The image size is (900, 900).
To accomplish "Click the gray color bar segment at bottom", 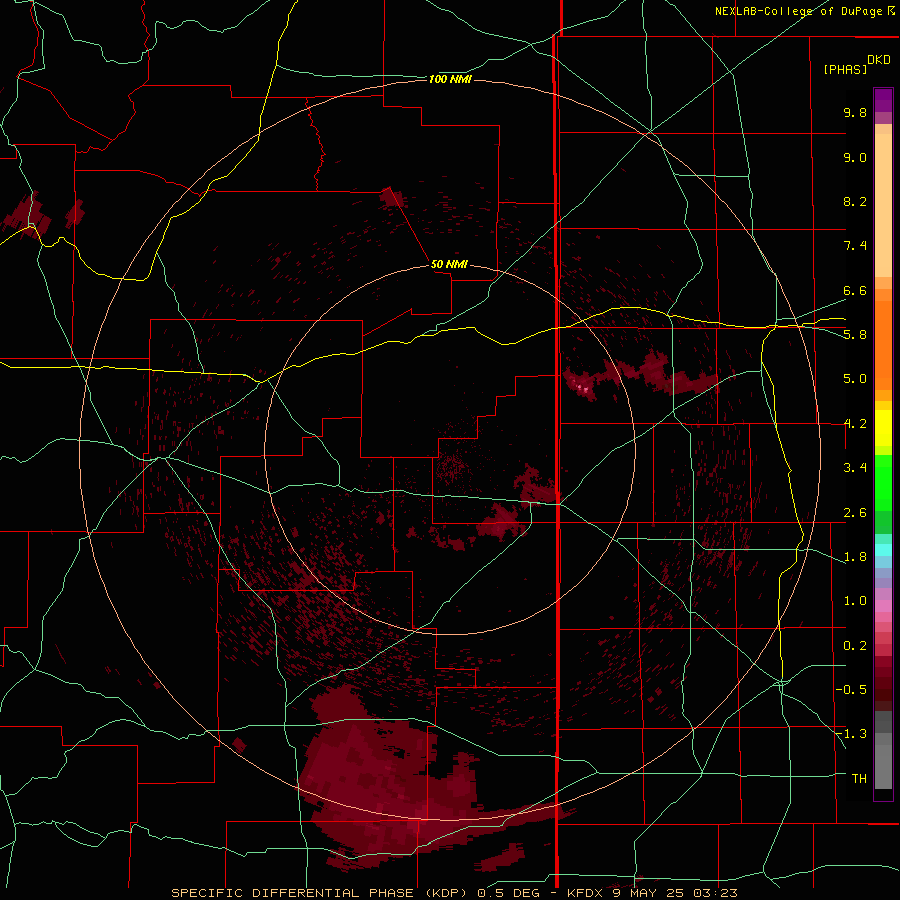I will point(883,749).
